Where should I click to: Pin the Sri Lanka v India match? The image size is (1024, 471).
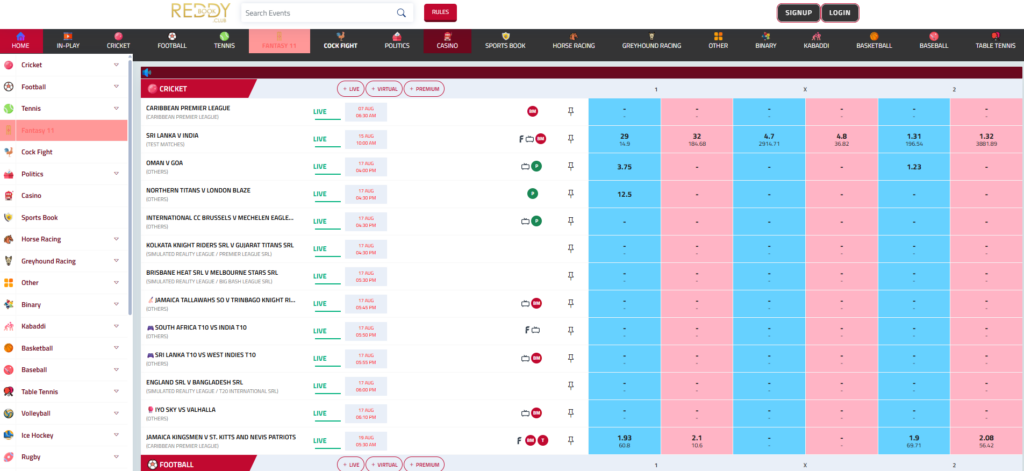pos(570,139)
